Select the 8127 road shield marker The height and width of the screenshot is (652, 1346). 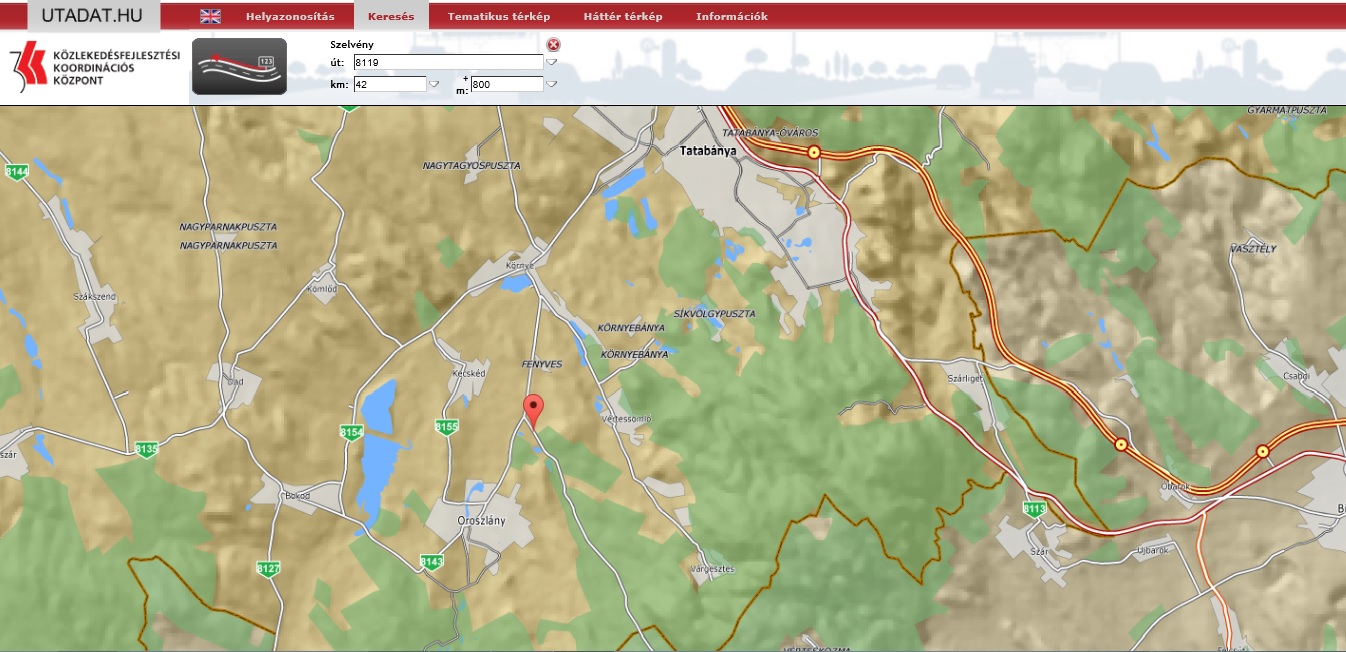coord(268,568)
